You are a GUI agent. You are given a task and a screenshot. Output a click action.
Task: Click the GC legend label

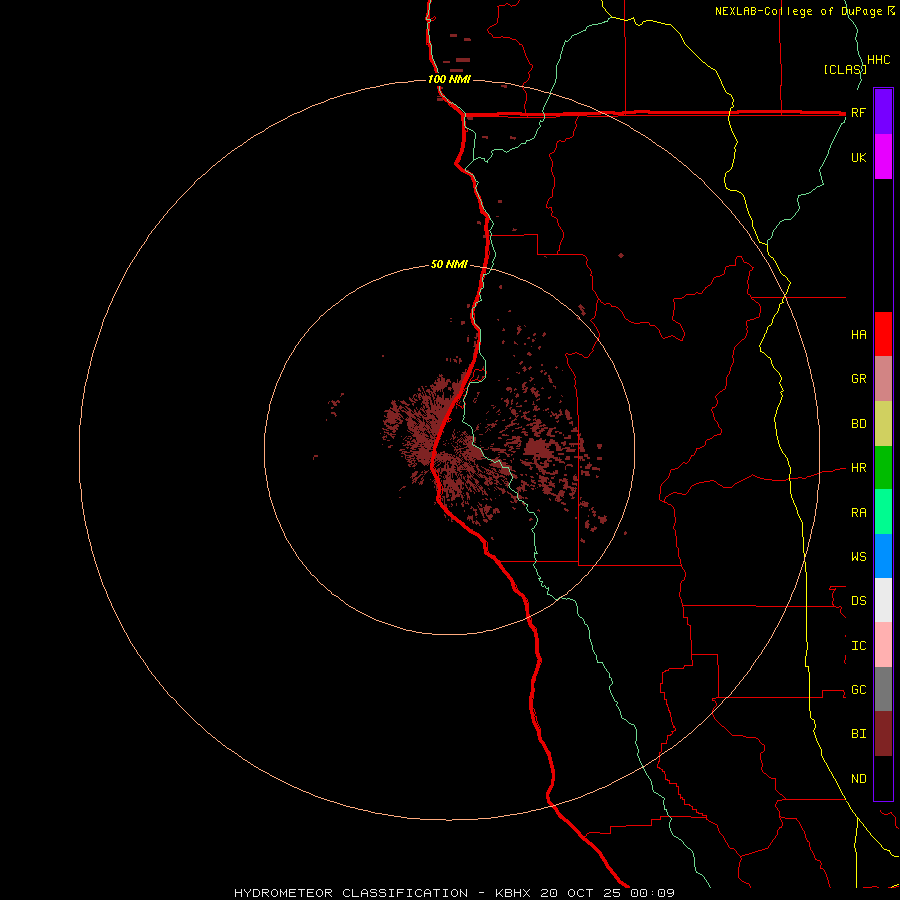858,690
